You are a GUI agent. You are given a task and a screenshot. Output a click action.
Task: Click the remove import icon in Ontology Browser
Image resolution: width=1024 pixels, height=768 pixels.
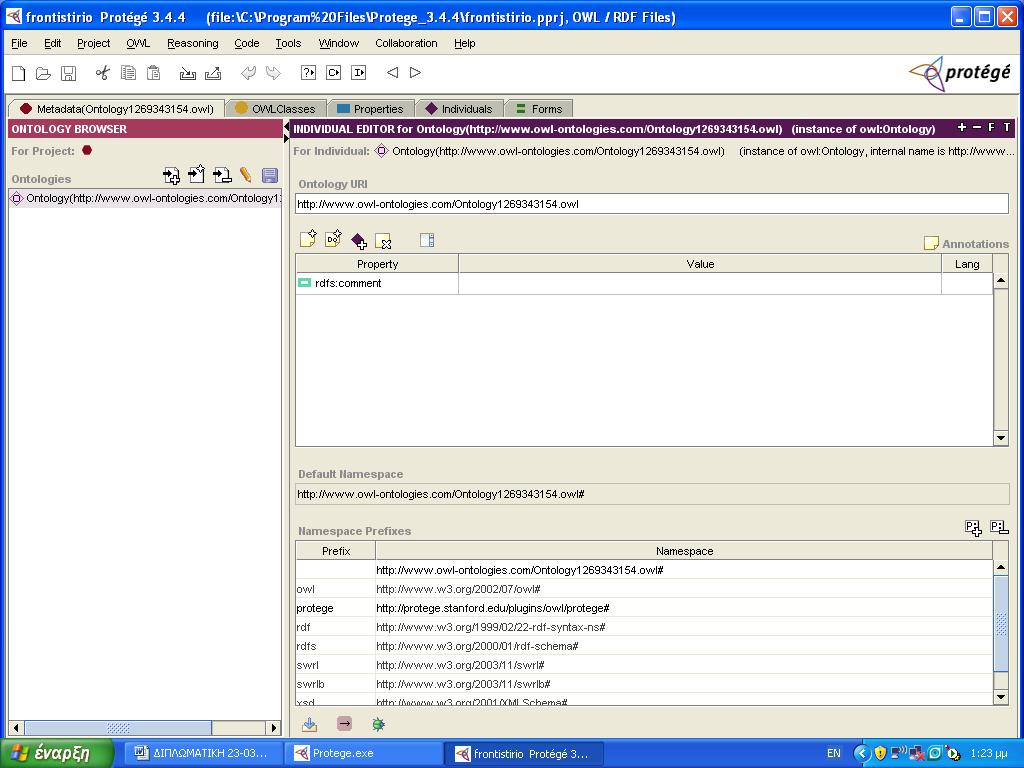(222, 175)
